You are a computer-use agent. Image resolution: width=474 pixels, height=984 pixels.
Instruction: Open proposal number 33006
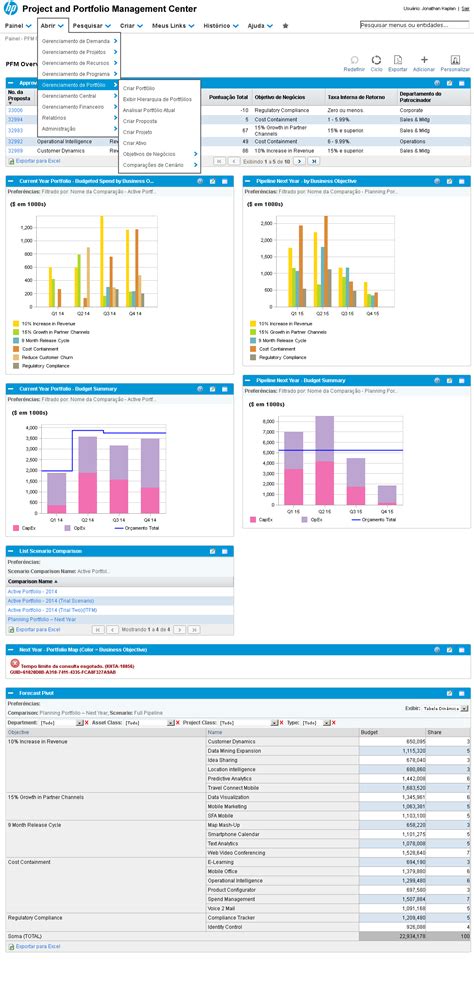coord(15,110)
